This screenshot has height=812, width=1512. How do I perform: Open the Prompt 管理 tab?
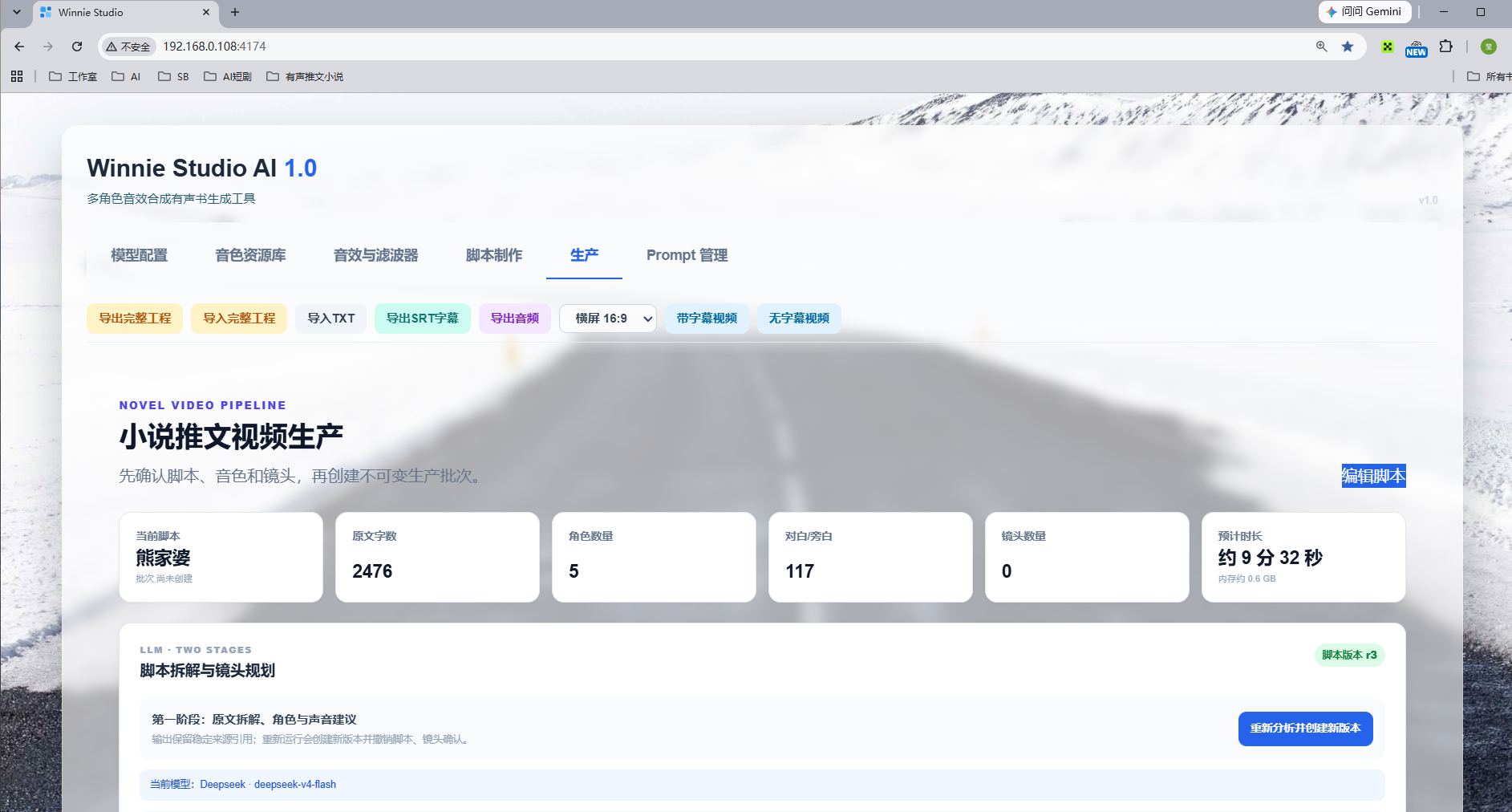coord(687,255)
